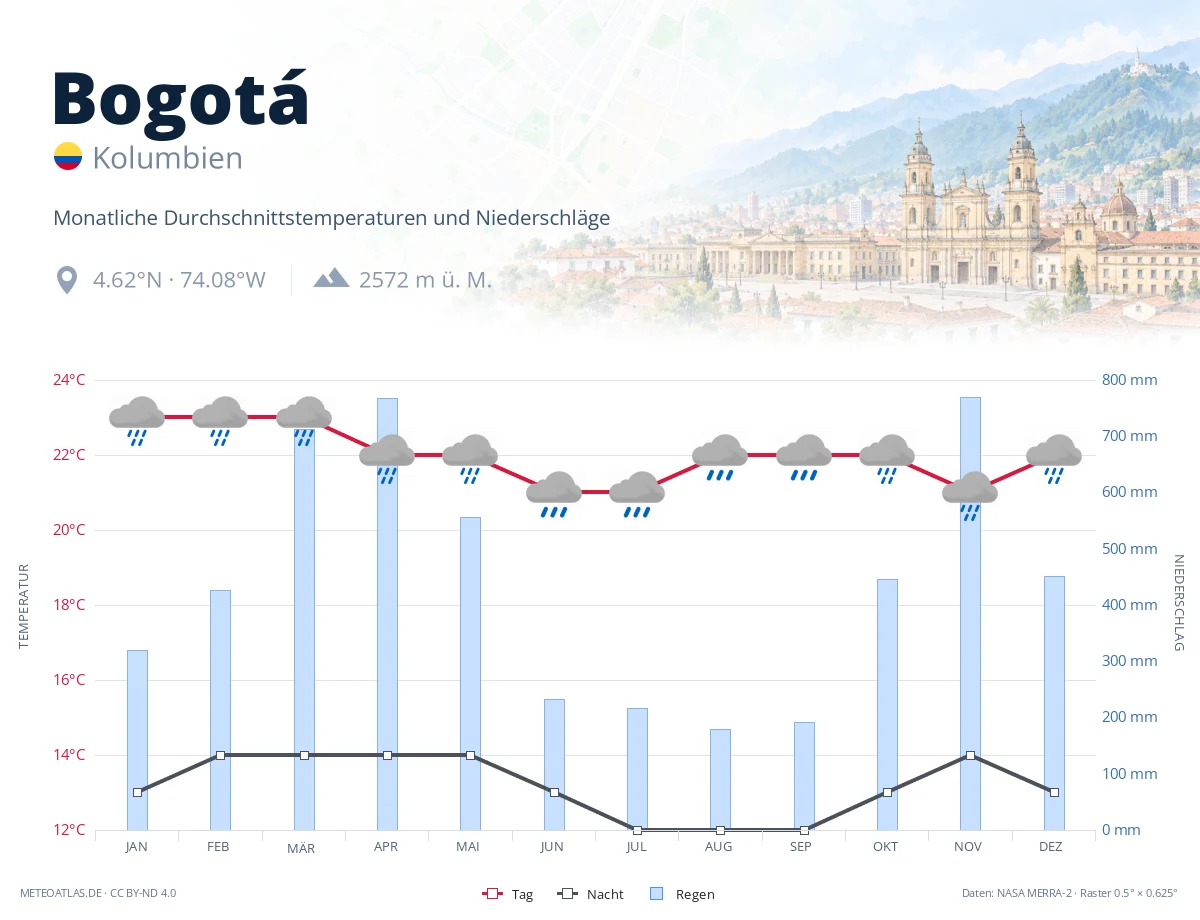The width and height of the screenshot is (1200, 920).
Task: Click the Colombian flag icon
Action: click(68, 157)
